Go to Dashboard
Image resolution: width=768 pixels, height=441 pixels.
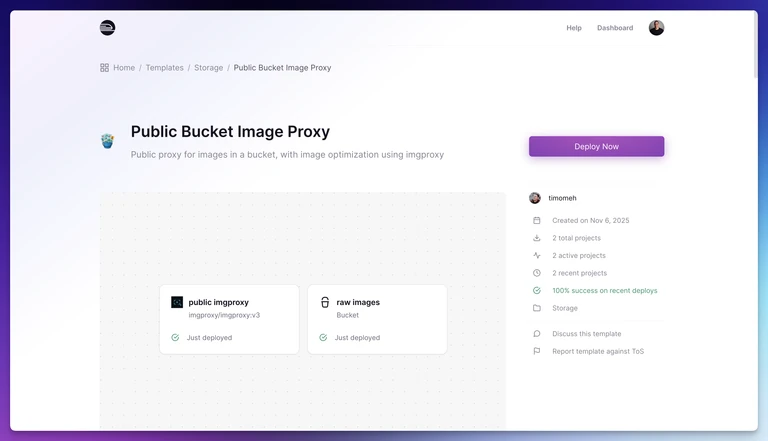615,28
